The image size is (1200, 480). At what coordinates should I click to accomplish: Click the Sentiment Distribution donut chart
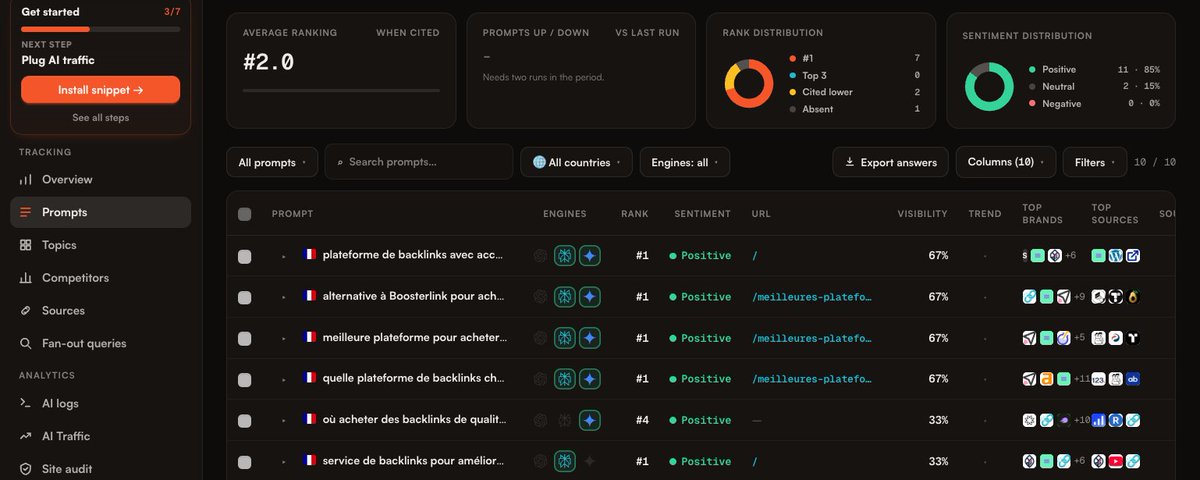990,86
